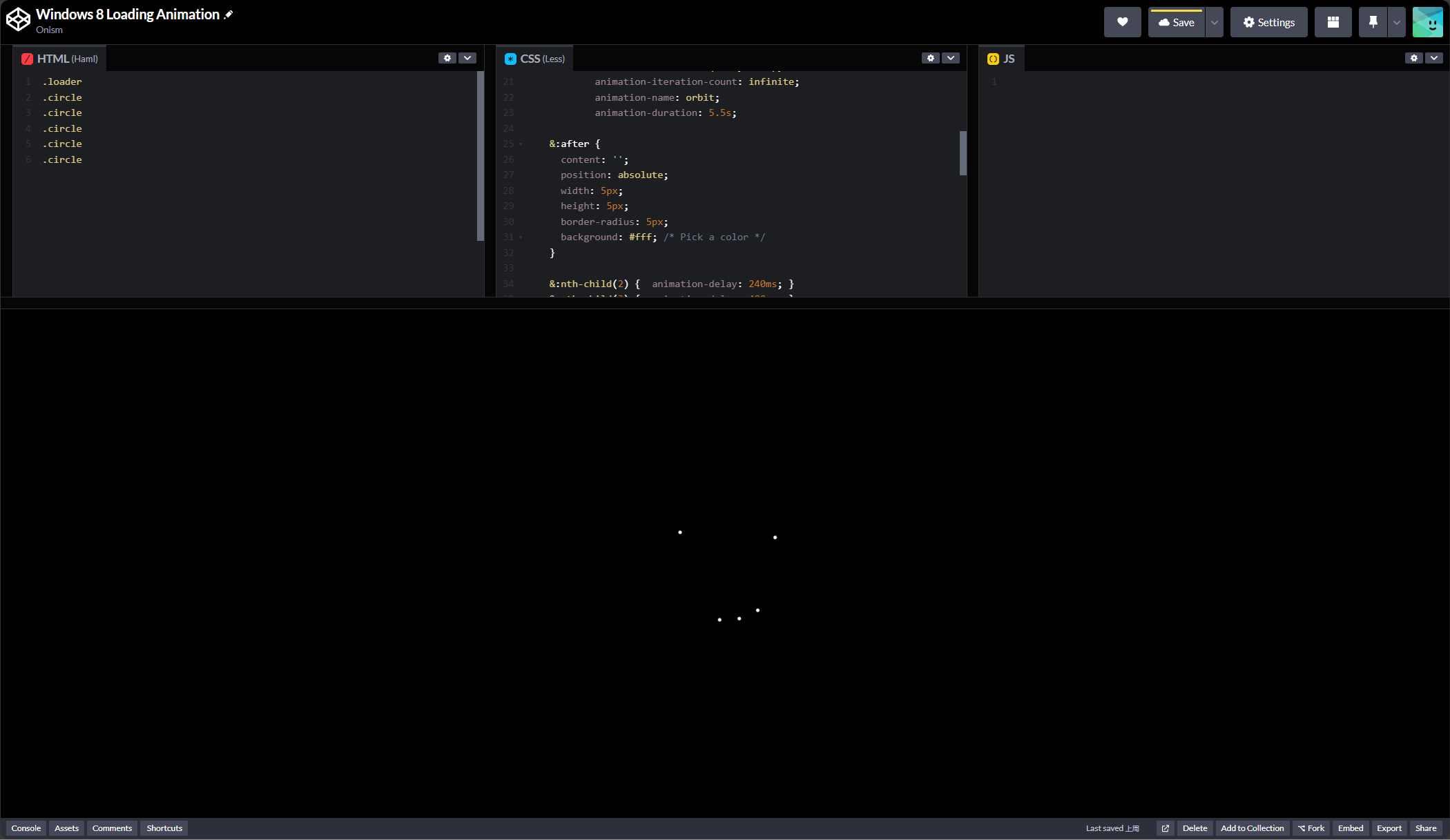Image resolution: width=1450 pixels, height=840 pixels.
Task: Click the Settings button
Action: 1268,22
